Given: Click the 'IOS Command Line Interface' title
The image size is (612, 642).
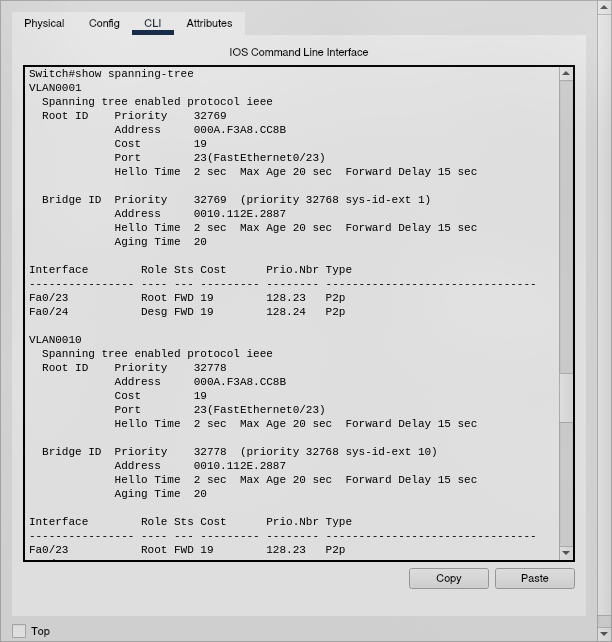Looking at the screenshot, I should (x=298, y=52).
